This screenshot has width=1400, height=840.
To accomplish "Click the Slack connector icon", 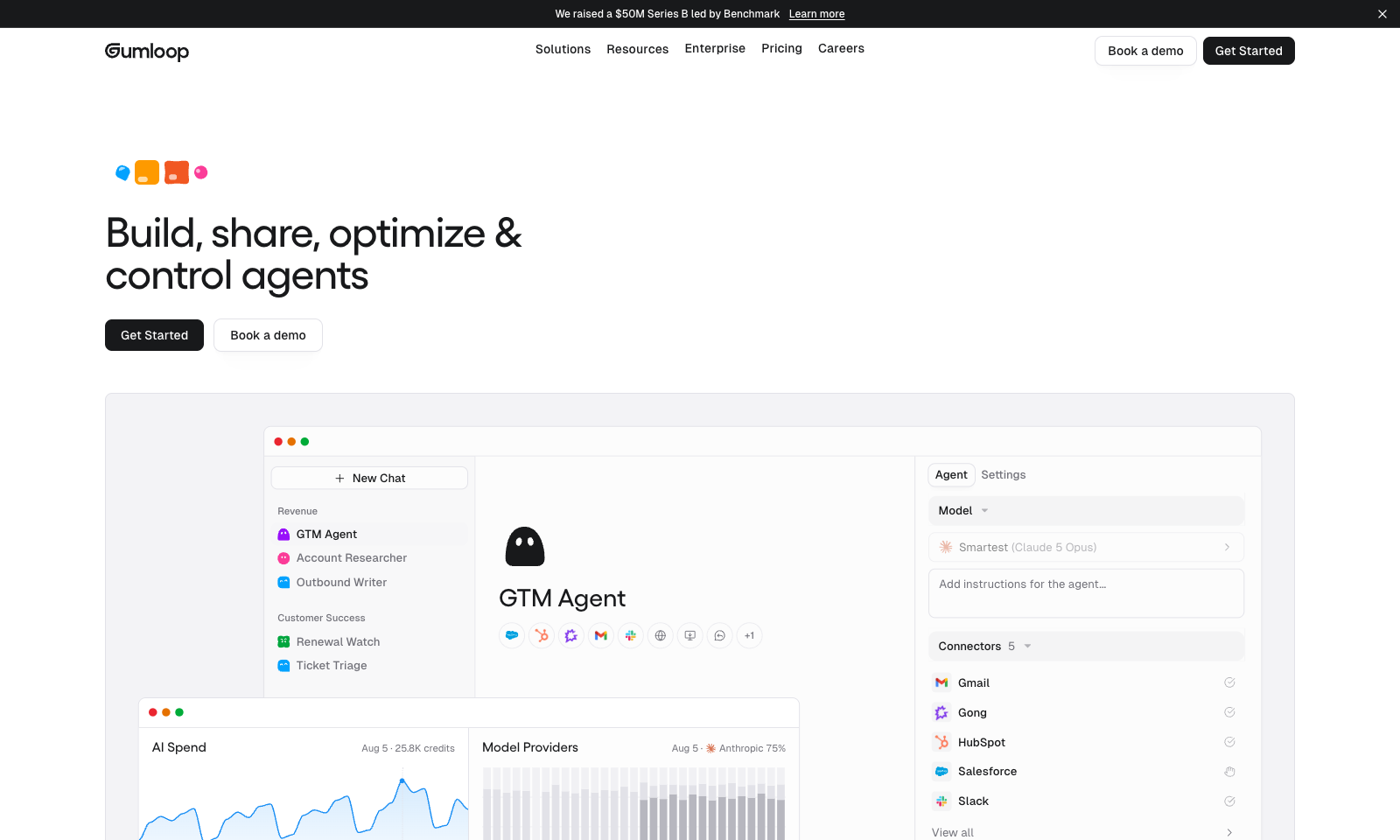I will click(941, 801).
